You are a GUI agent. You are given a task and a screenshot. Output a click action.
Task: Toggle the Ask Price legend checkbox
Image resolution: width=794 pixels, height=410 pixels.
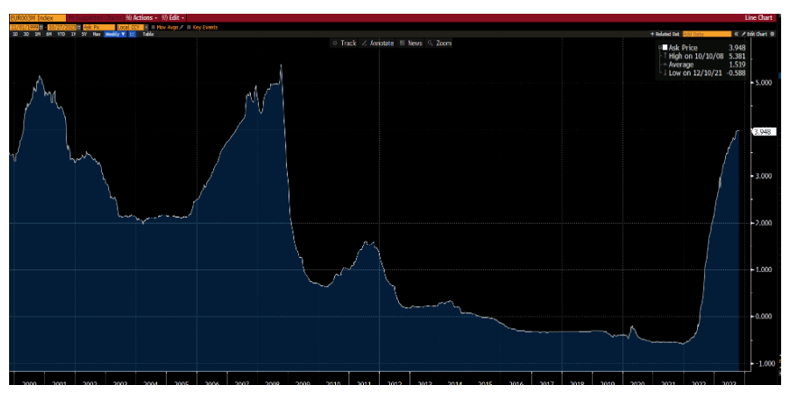click(661, 46)
